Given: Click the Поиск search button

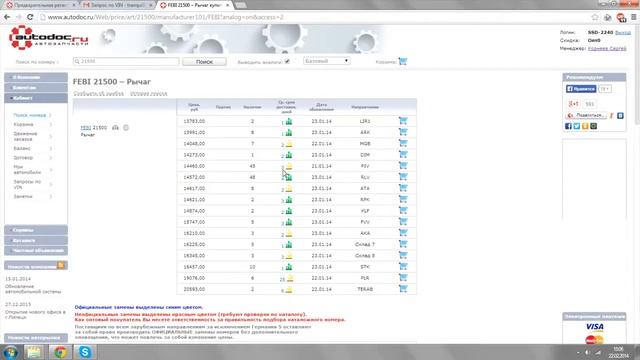Looking at the screenshot, I should [x=204, y=61].
